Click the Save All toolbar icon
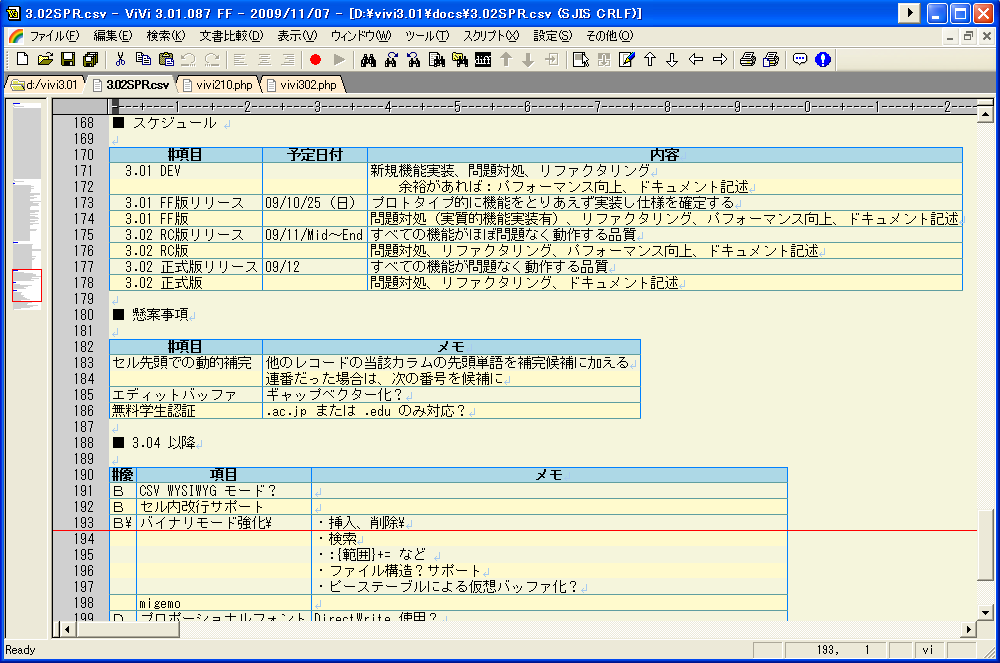1000x663 pixels. [x=91, y=59]
